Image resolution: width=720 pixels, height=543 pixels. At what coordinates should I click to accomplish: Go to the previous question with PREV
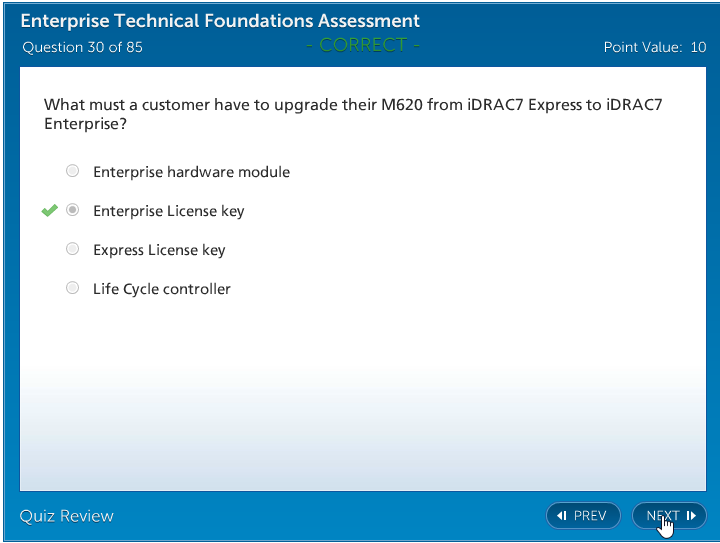[x=583, y=516]
